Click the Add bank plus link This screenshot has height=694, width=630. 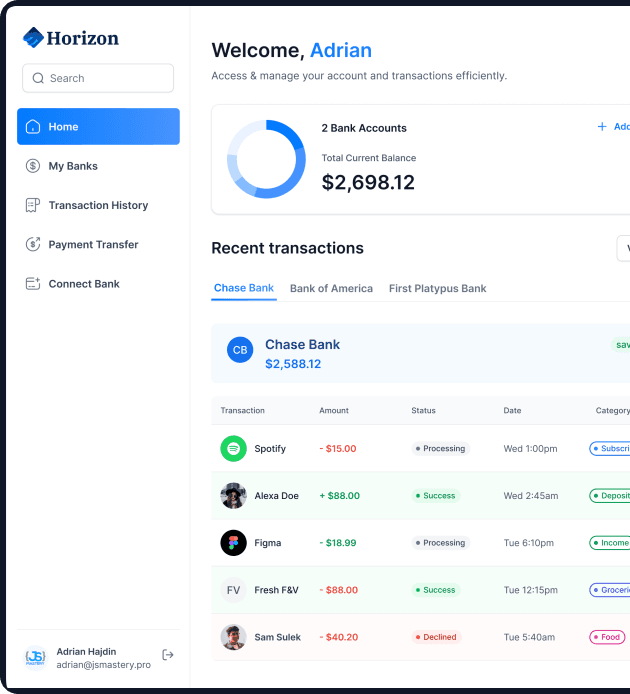coord(613,127)
